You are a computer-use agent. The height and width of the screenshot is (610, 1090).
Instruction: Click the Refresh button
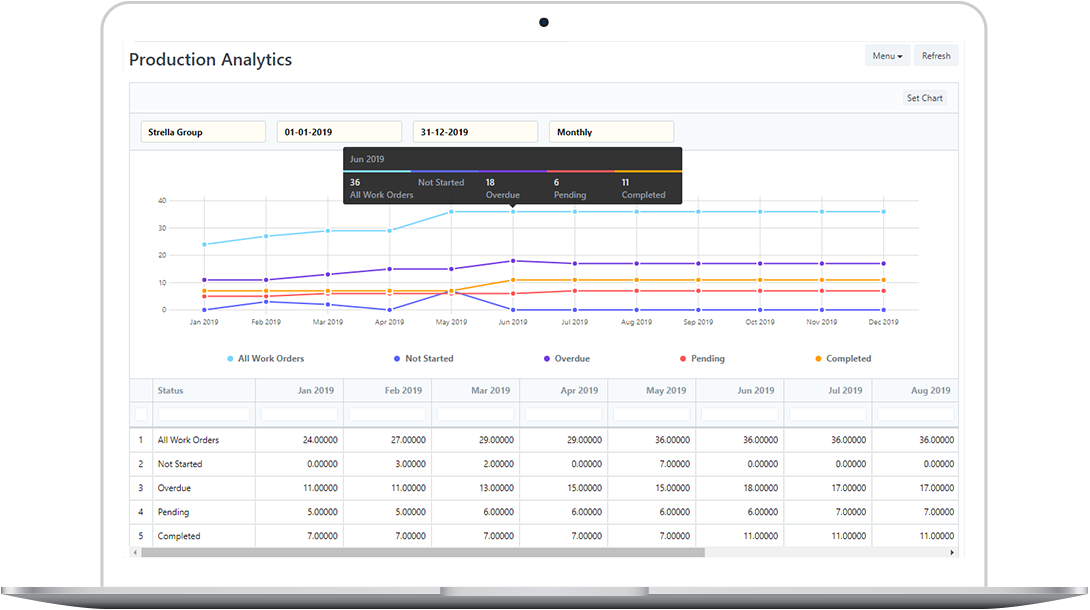(x=936, y=56)
